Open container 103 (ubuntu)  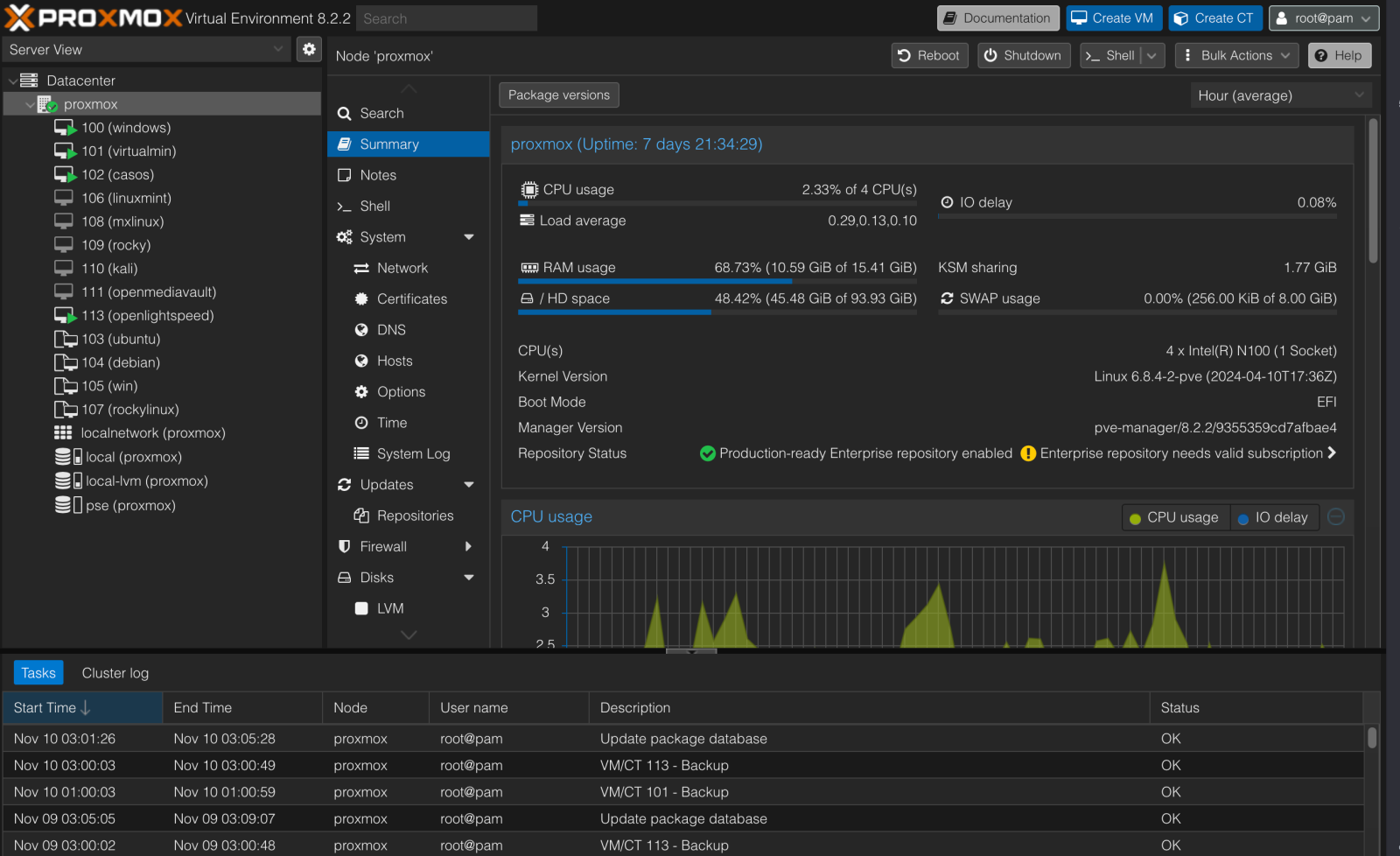pos(121,340)
